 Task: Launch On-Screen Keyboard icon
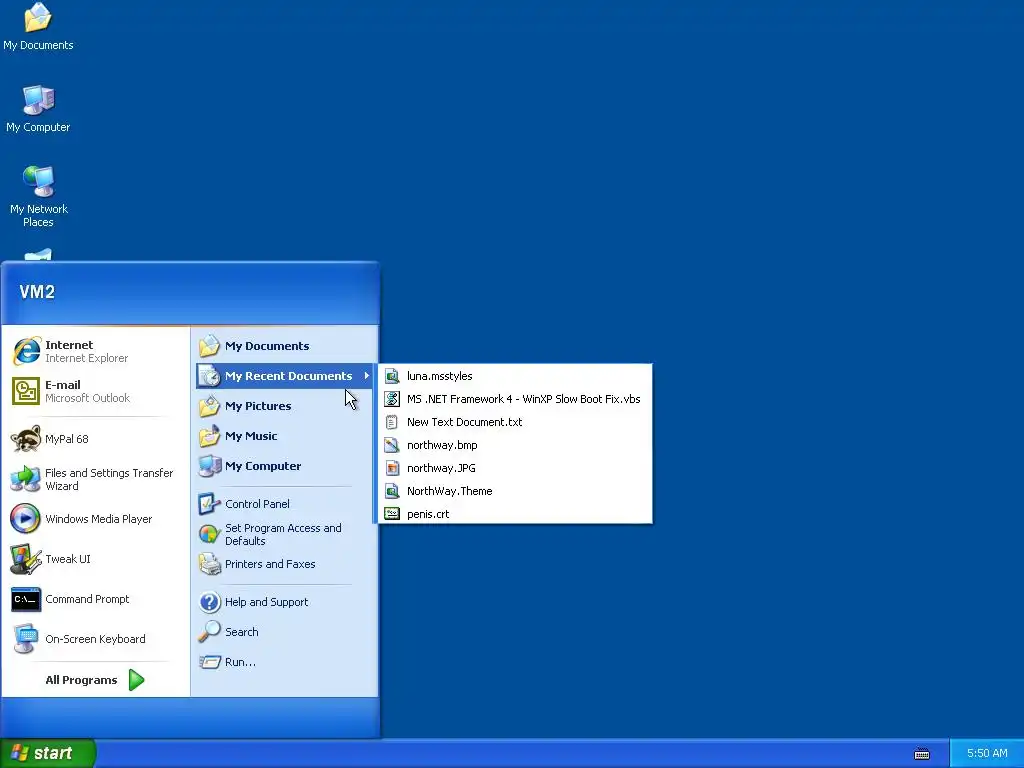pos(26,639)
